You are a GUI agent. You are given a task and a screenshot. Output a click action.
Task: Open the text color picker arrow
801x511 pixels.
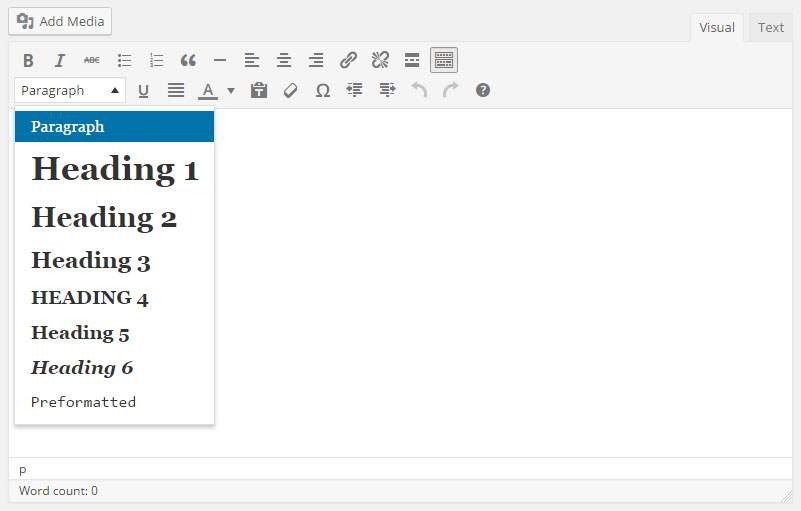231,90
